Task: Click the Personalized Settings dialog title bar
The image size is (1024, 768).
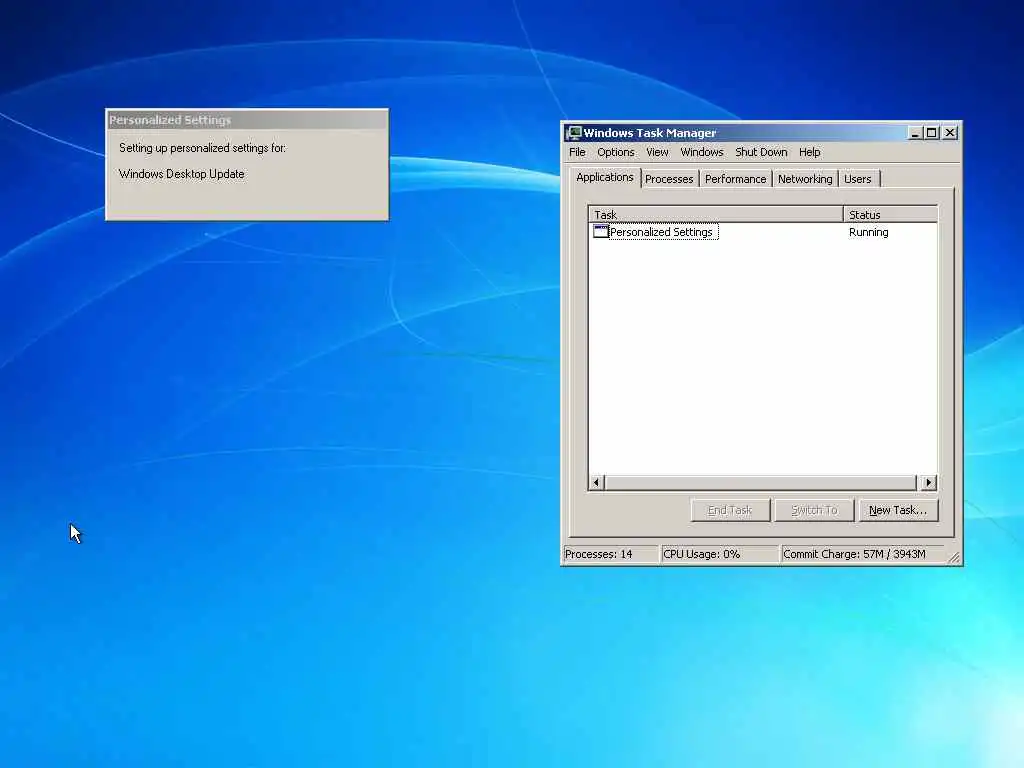Action: (x=247, y=120)
